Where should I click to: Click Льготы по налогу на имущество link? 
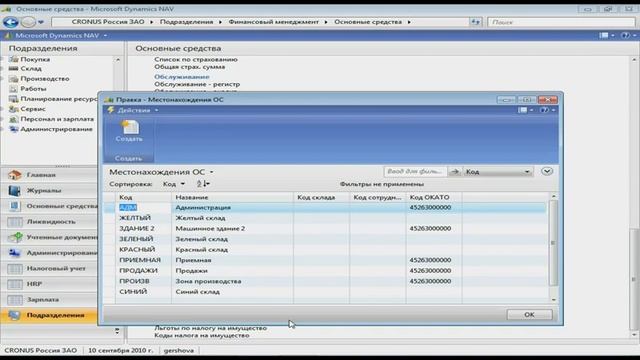pyautogui.click(x=210, y=328)
